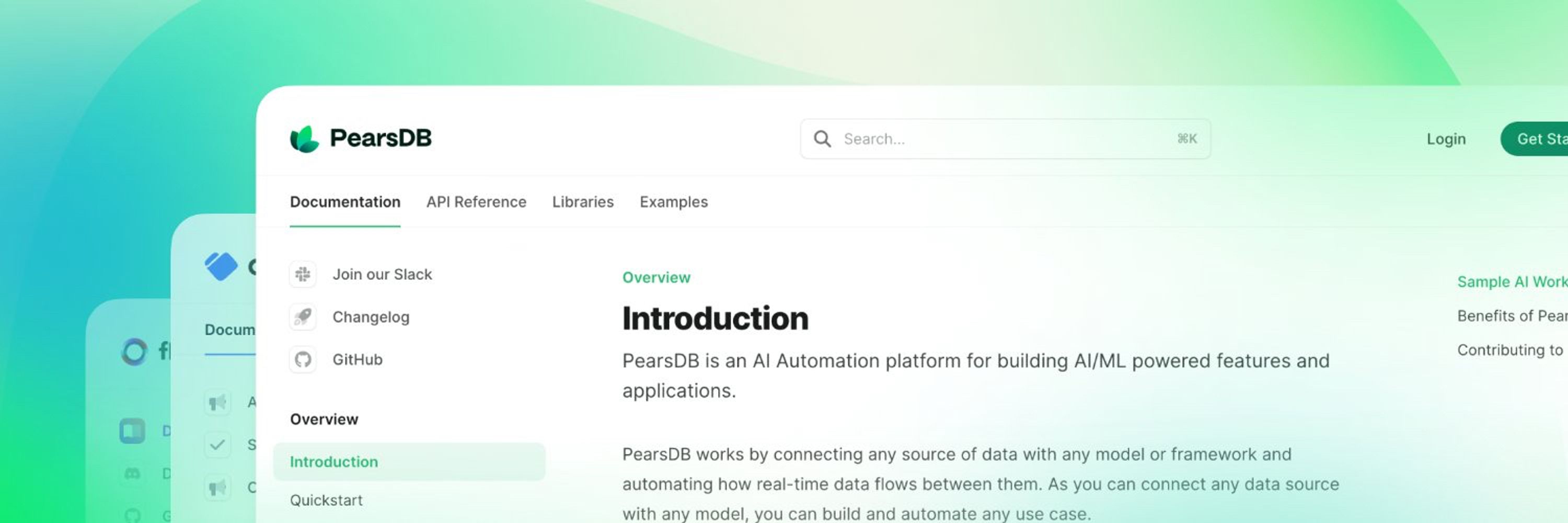Select Documentation tab in middle window
Image resolution: width=1568 pixels, height=523 pixels.
pos(230,330)
